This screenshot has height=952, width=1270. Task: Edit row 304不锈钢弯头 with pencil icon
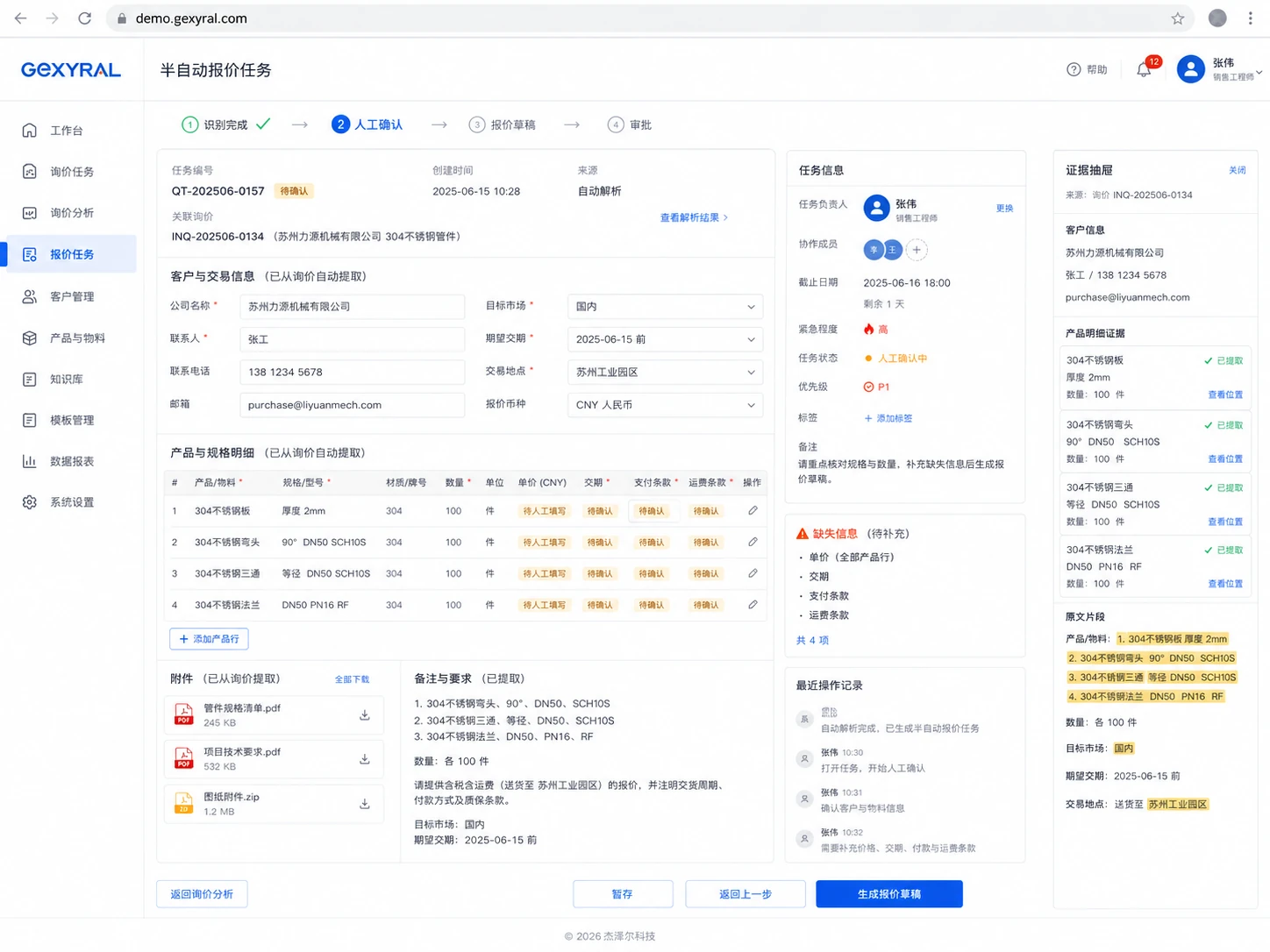pyautogui.click(x=753, y=542)
